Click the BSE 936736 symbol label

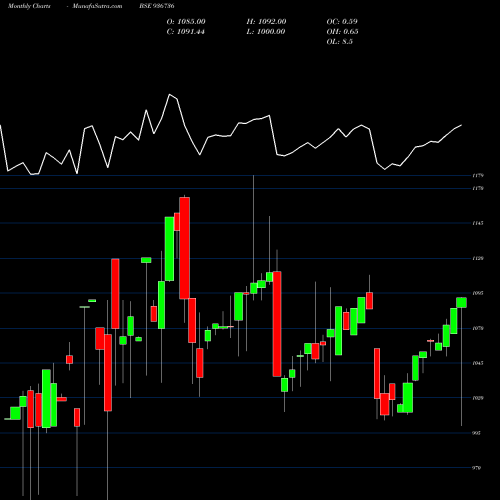pyautogui.click(x=157, y=6)
